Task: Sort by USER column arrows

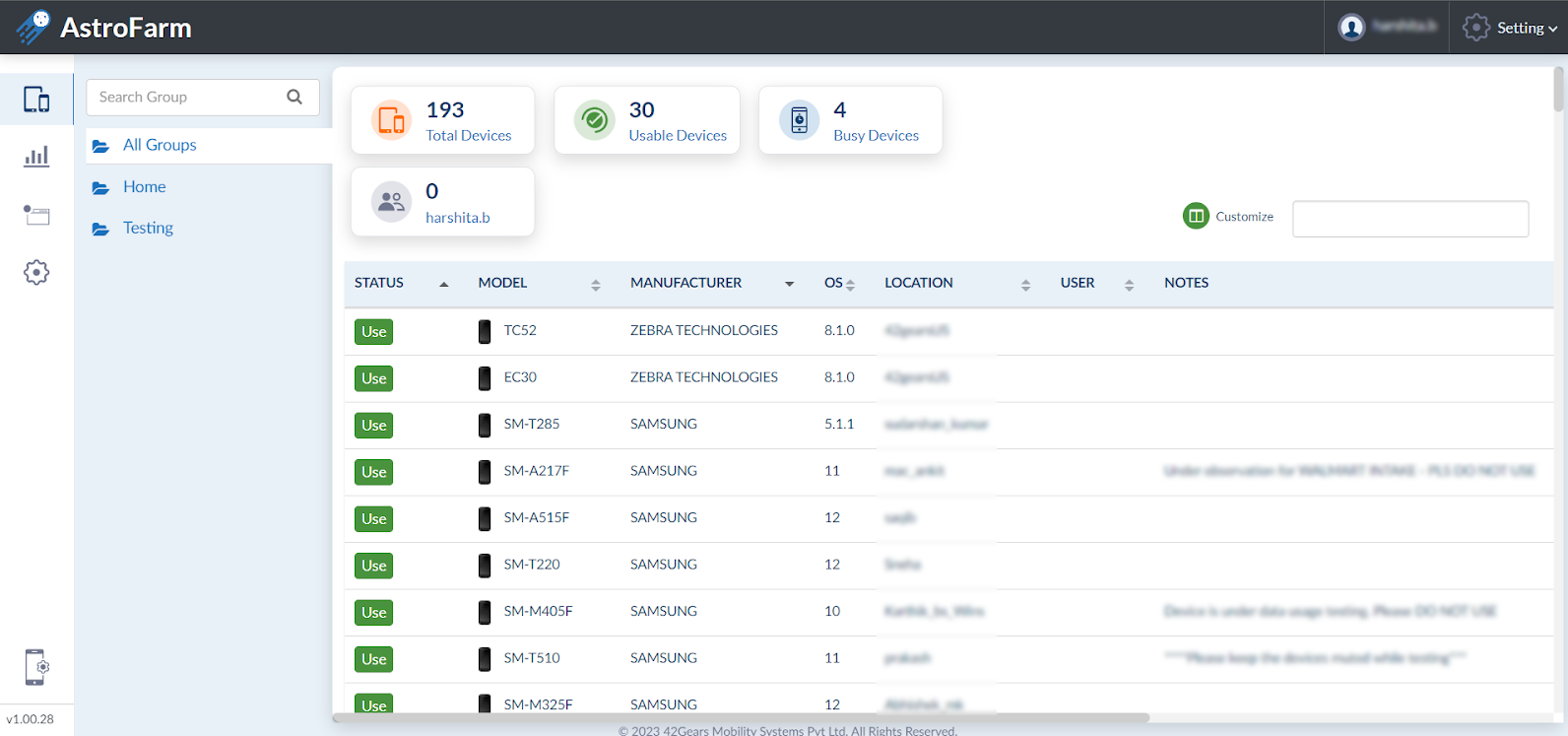Action: point(1129,285)
